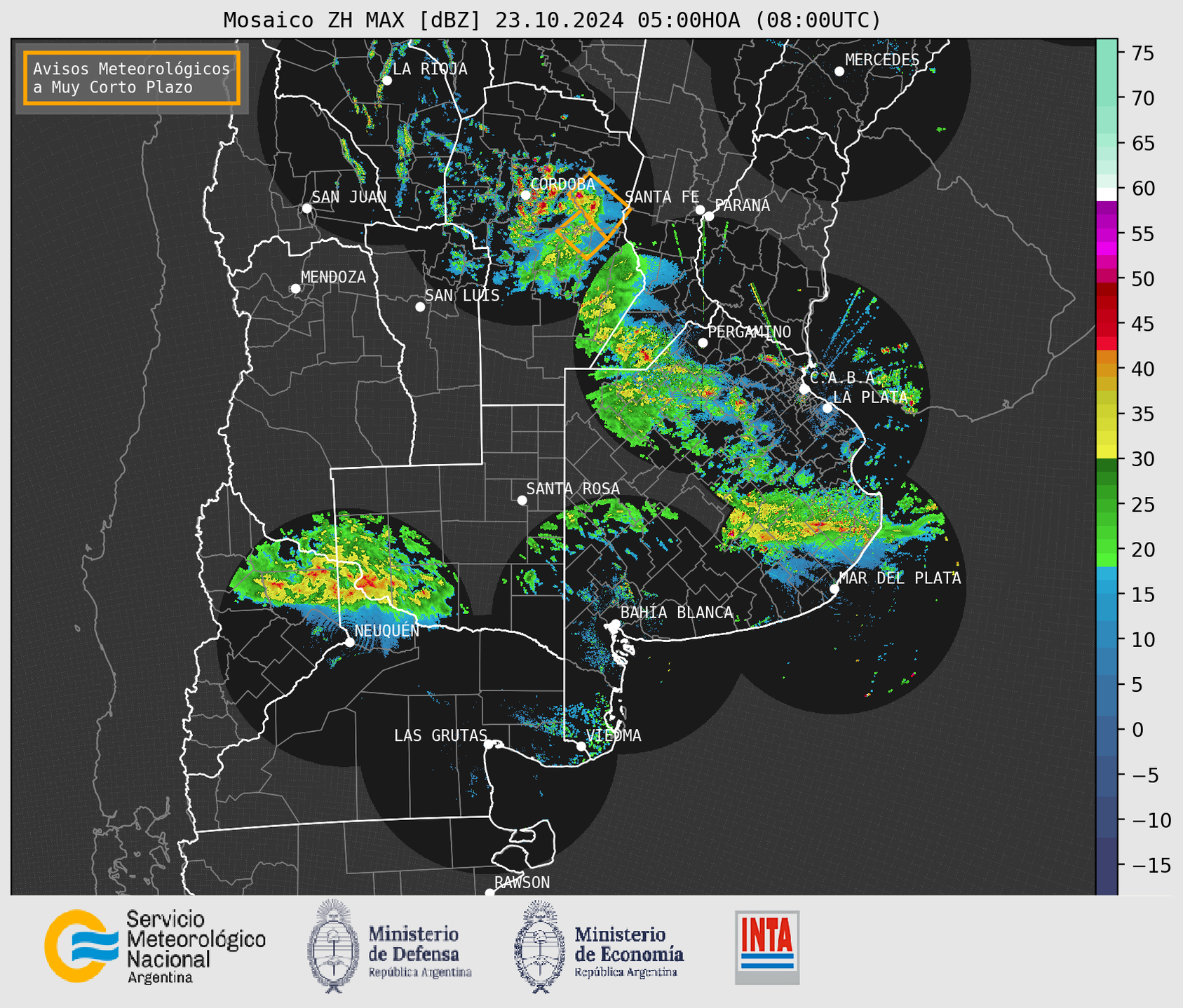Click the BAHÍA BLANCA map label
The image size is (1183, 1008).
(x=677, y=613)
